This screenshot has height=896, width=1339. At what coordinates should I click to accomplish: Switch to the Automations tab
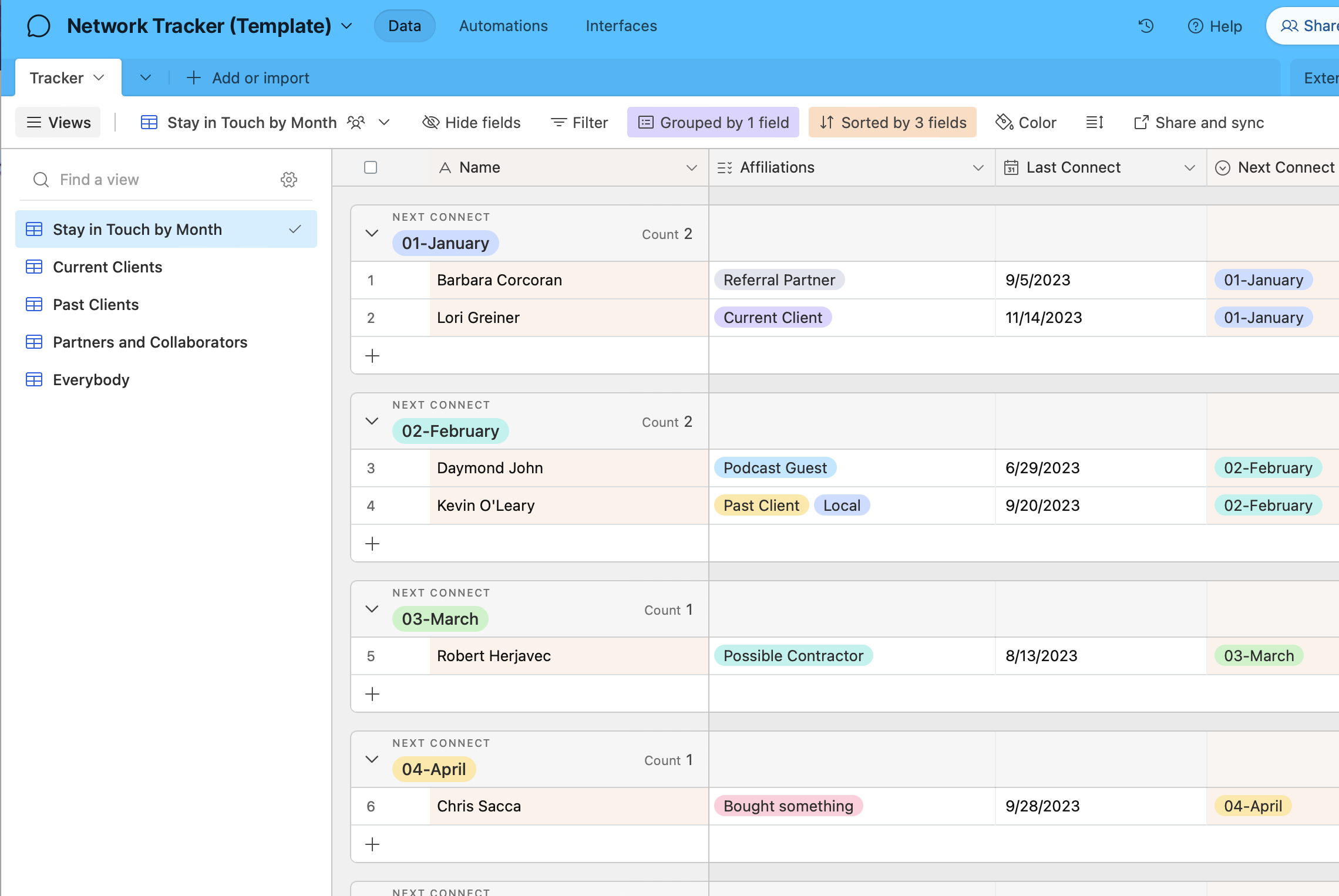point(503,26)
